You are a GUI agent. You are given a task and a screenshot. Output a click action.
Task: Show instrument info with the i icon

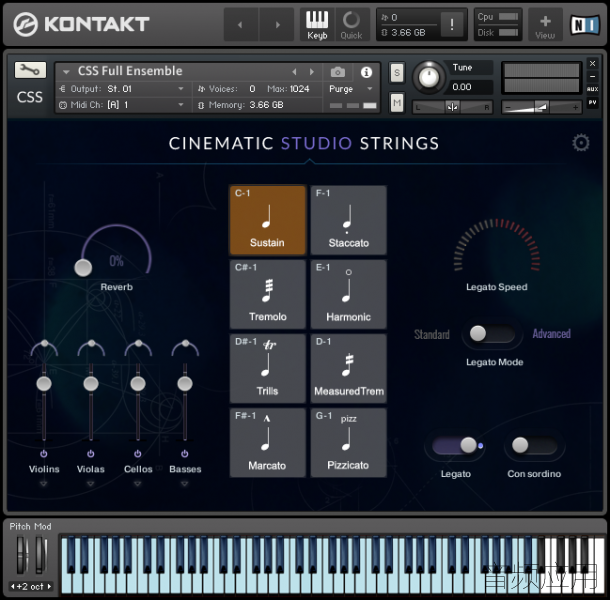click(366, 72)
